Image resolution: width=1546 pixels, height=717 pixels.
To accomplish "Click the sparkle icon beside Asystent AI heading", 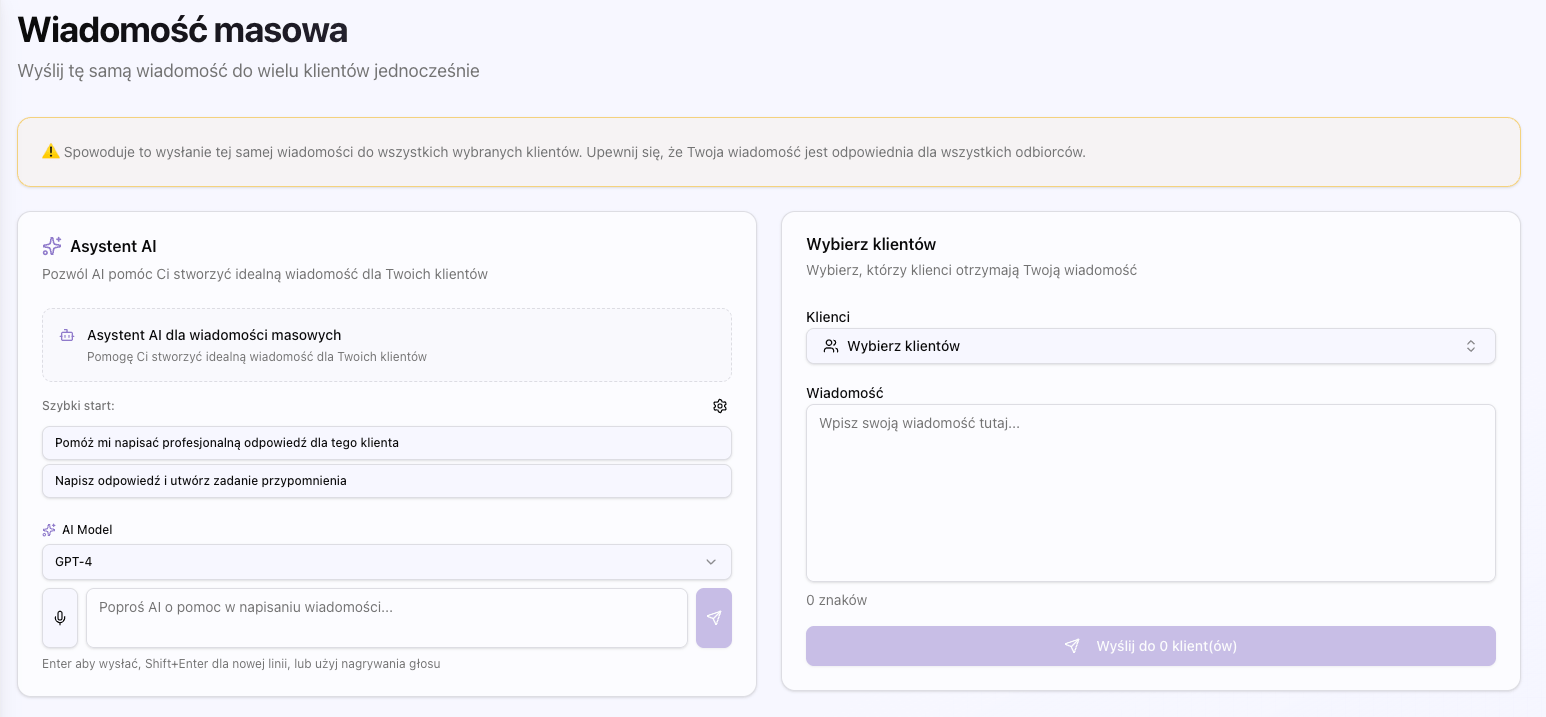I will 52,246.
